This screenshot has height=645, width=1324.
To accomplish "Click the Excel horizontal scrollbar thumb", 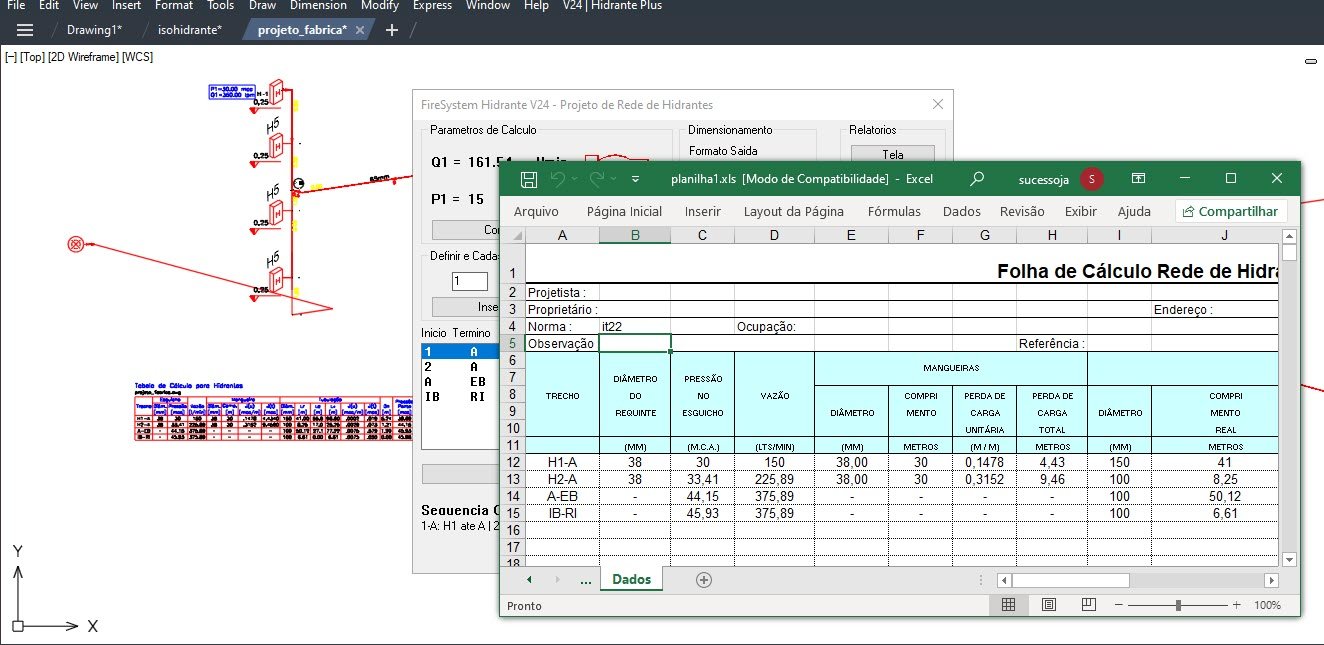I will pos(1070,580).
